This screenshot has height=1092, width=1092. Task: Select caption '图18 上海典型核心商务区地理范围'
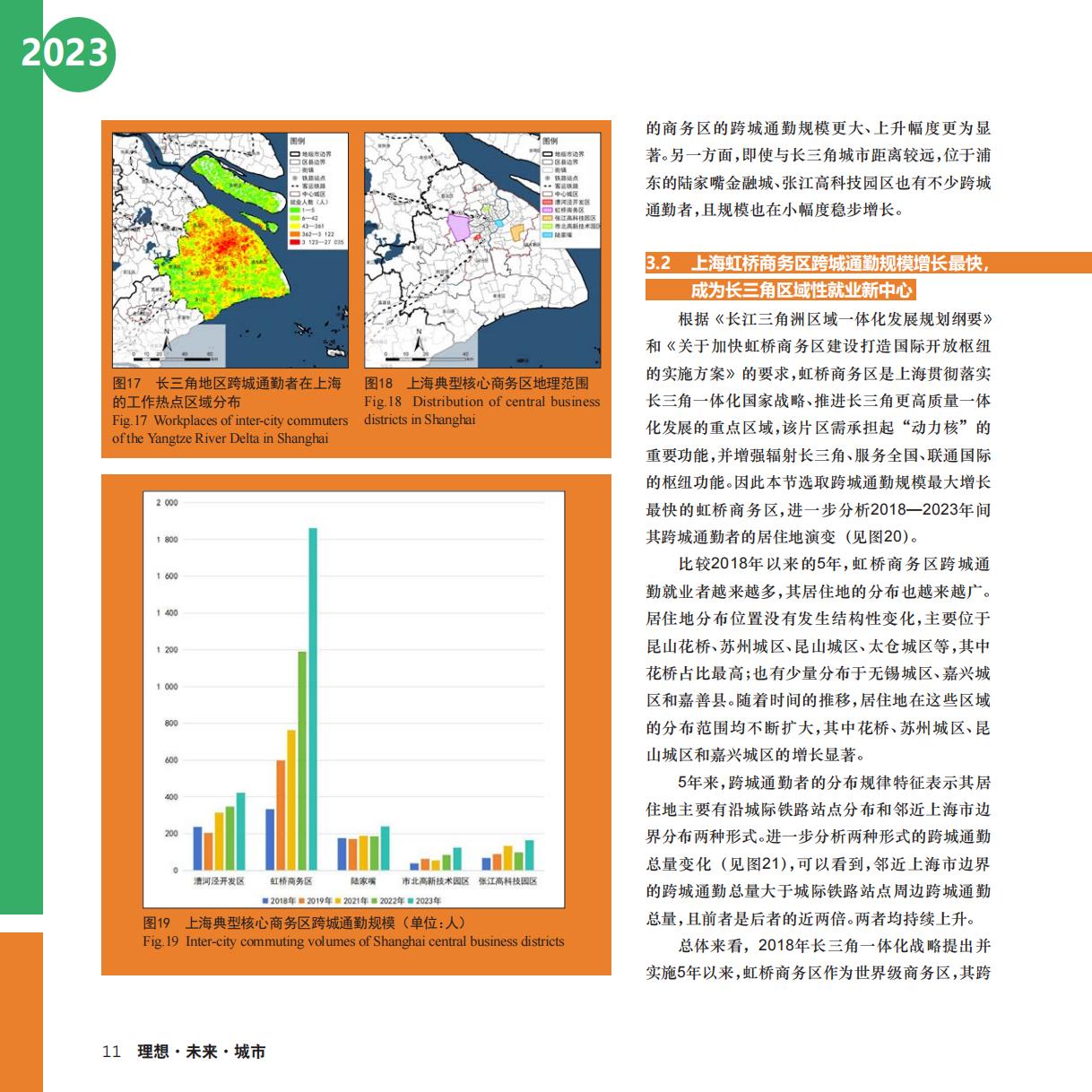476,384
